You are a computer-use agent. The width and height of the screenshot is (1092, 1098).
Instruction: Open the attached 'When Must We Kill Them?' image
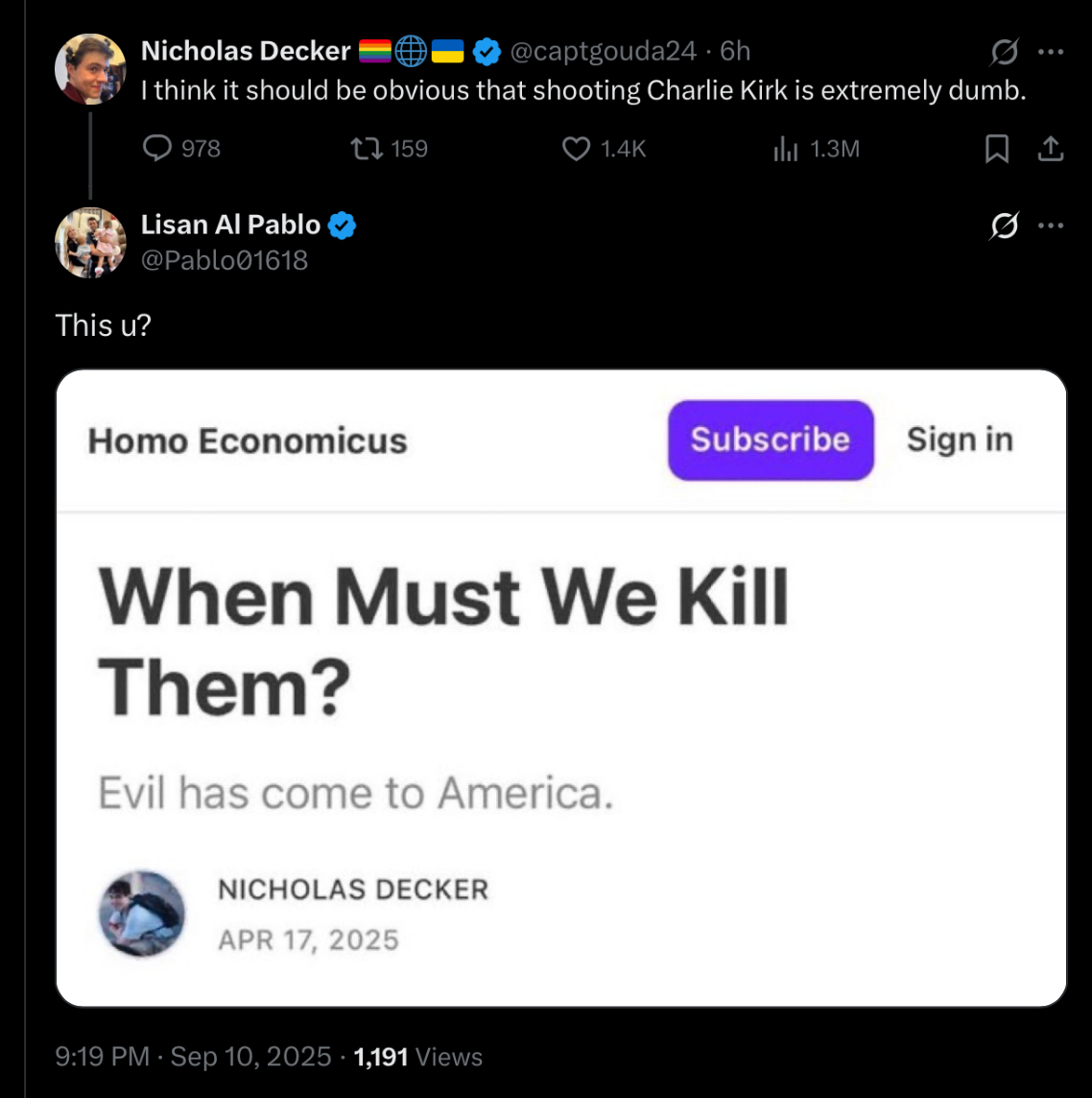[x=560, y=687]
